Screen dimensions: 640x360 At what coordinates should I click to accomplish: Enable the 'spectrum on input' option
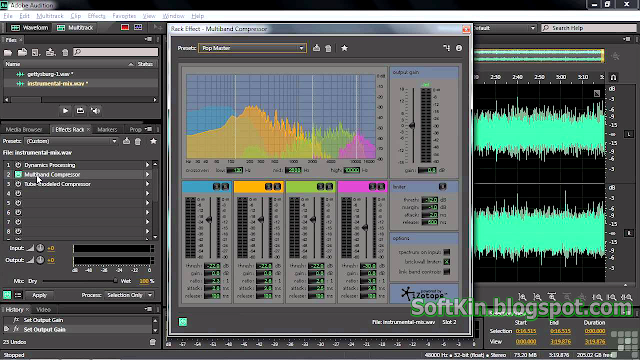coord(447,252)
